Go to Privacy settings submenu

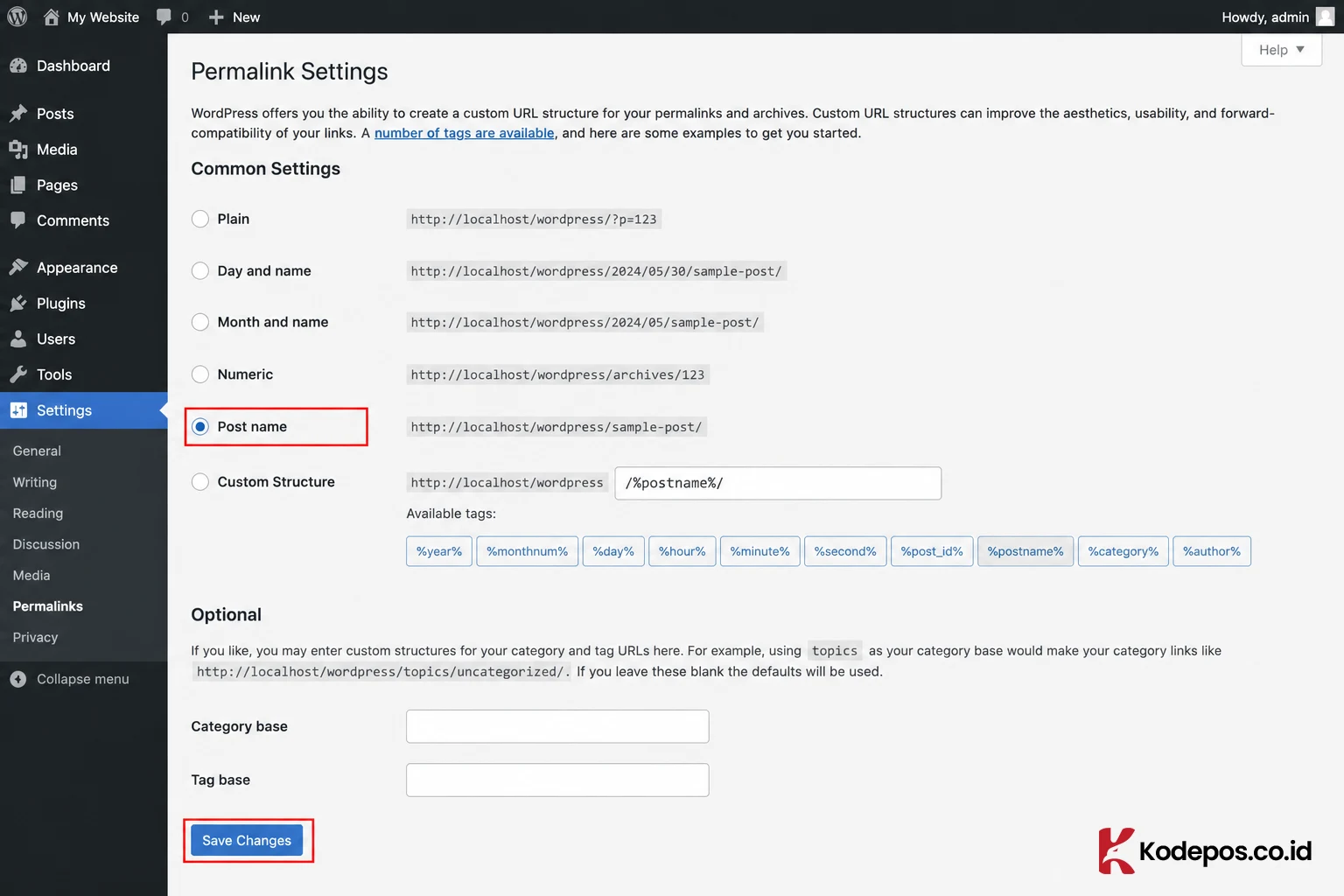[35, 637]
